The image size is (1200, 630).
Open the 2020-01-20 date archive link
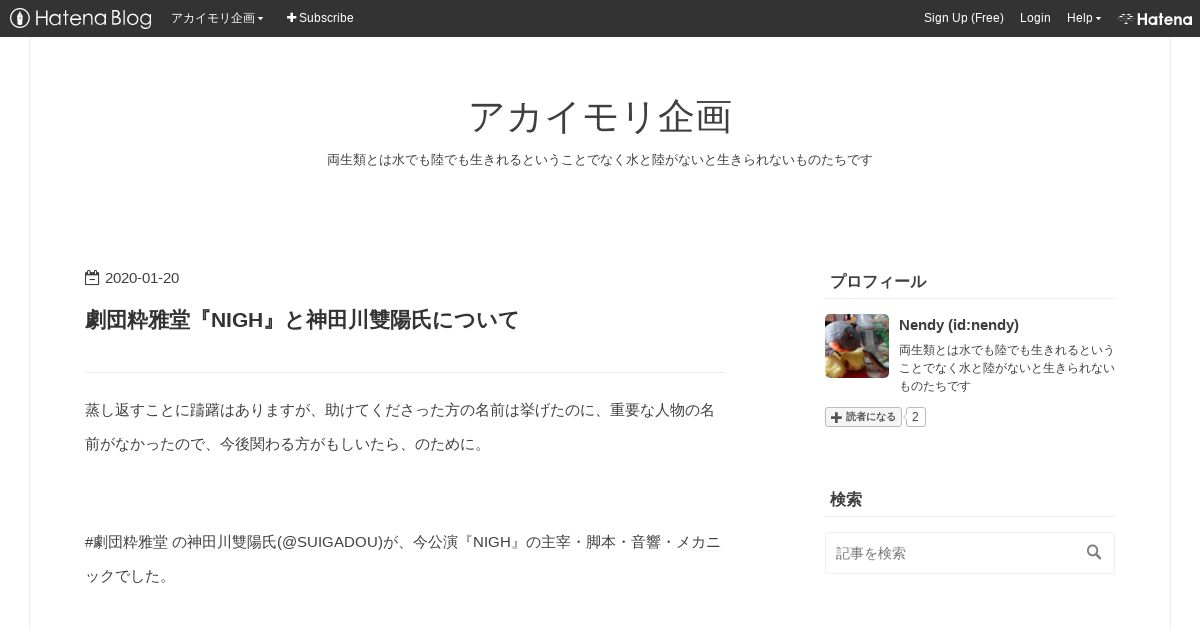click(x=142, y=278)
